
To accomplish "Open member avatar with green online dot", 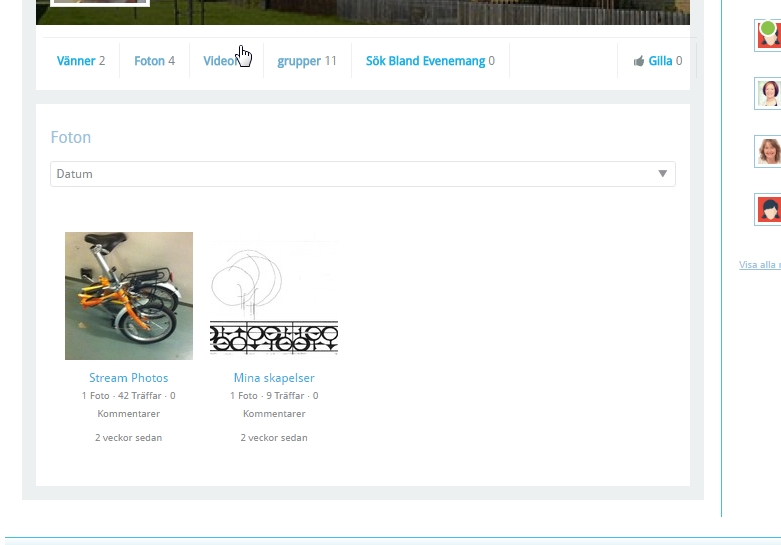I will [x=768, y=35].
